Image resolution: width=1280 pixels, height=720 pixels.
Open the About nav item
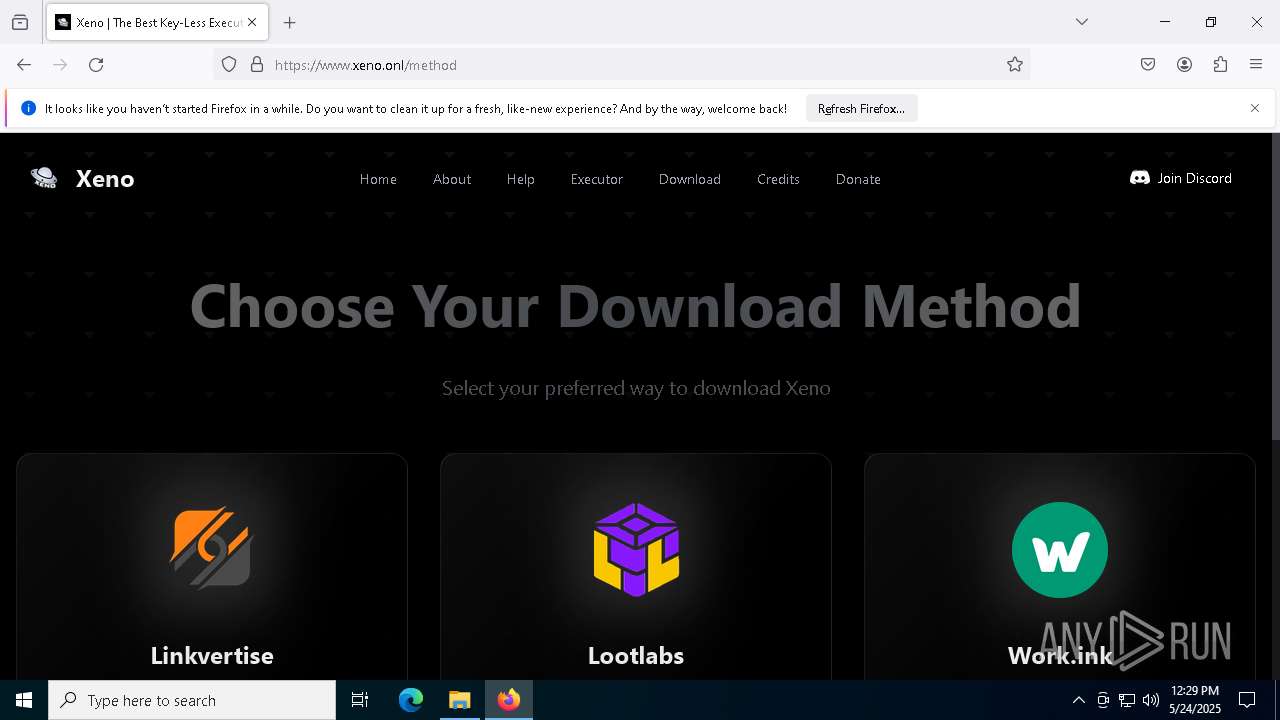pyautogui.click(x=452, y=179)
